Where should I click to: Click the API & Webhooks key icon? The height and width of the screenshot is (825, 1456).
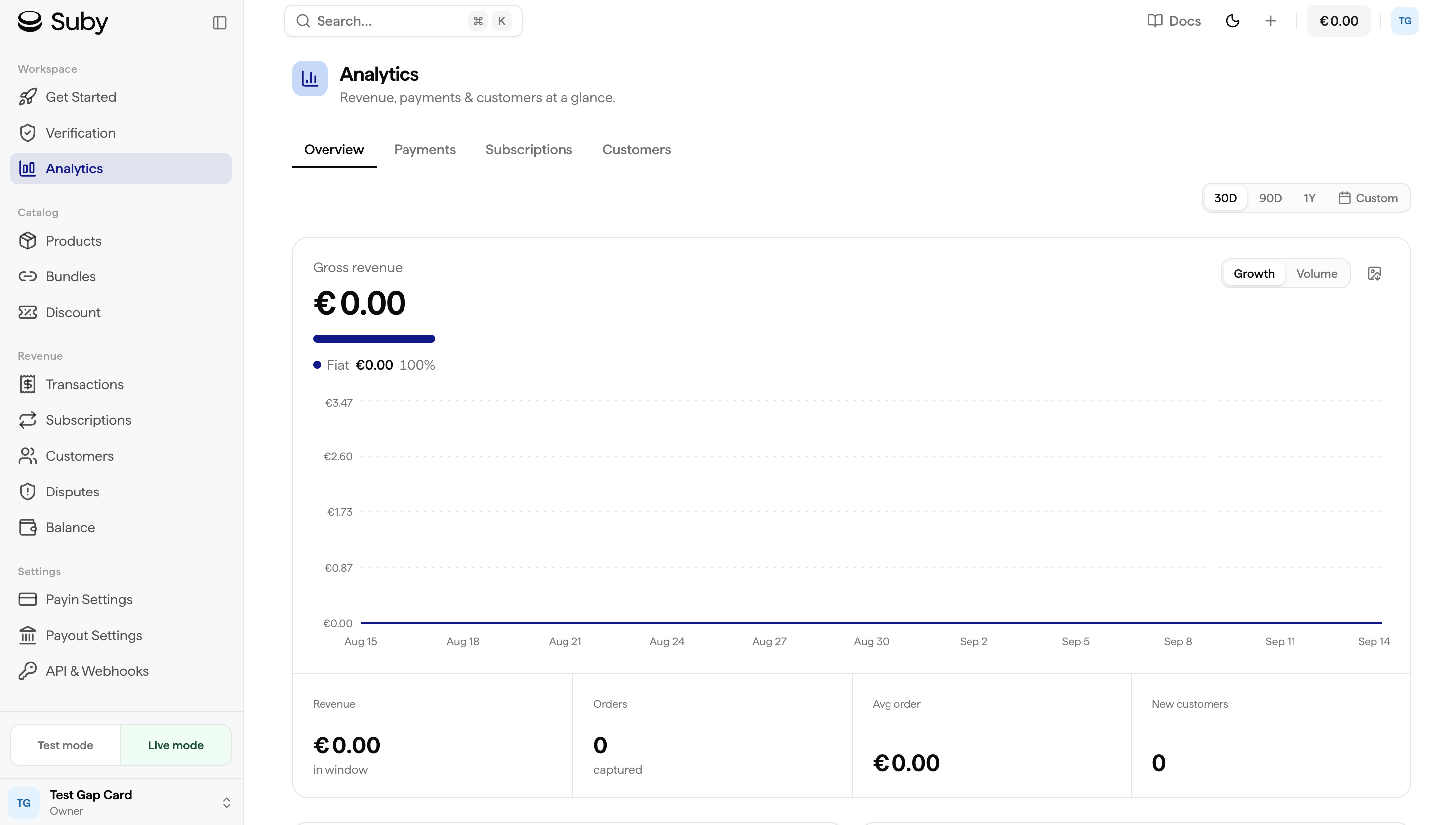pos(28,671)
